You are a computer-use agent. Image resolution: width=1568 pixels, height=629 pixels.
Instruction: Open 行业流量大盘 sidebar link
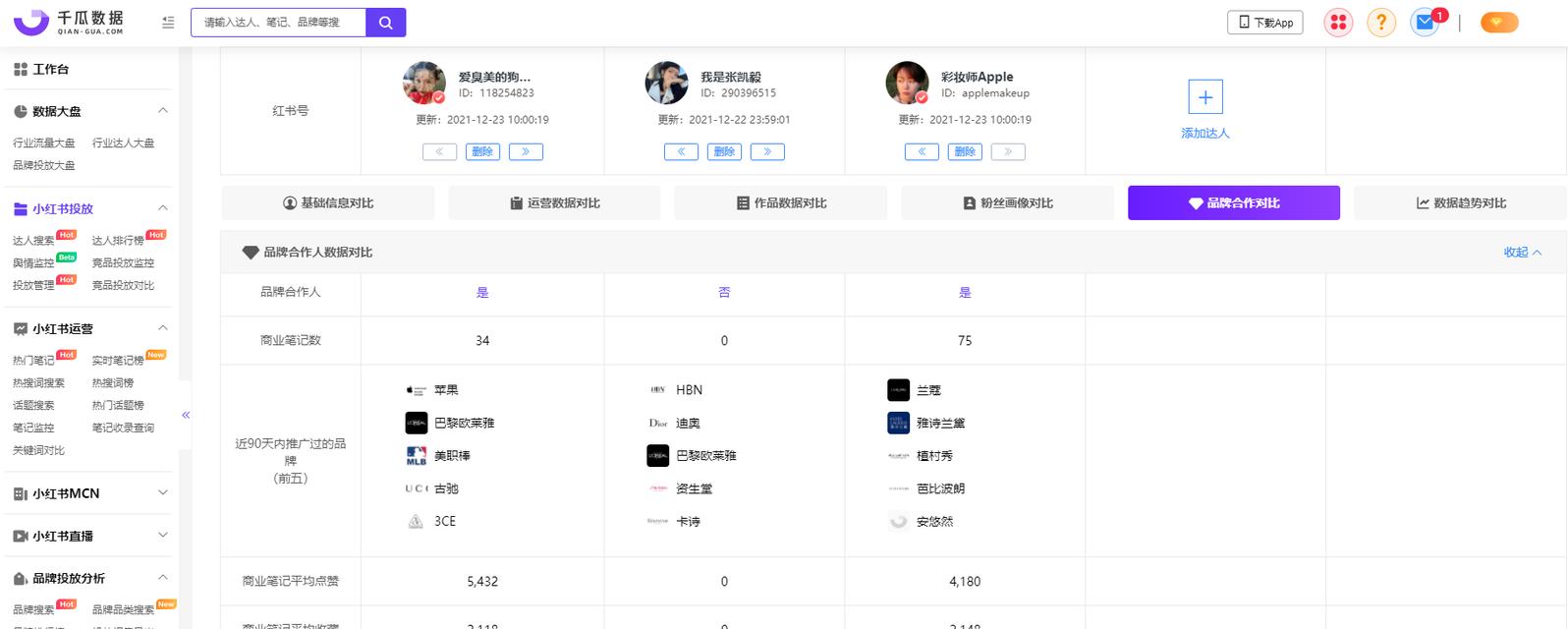(43, 143)
